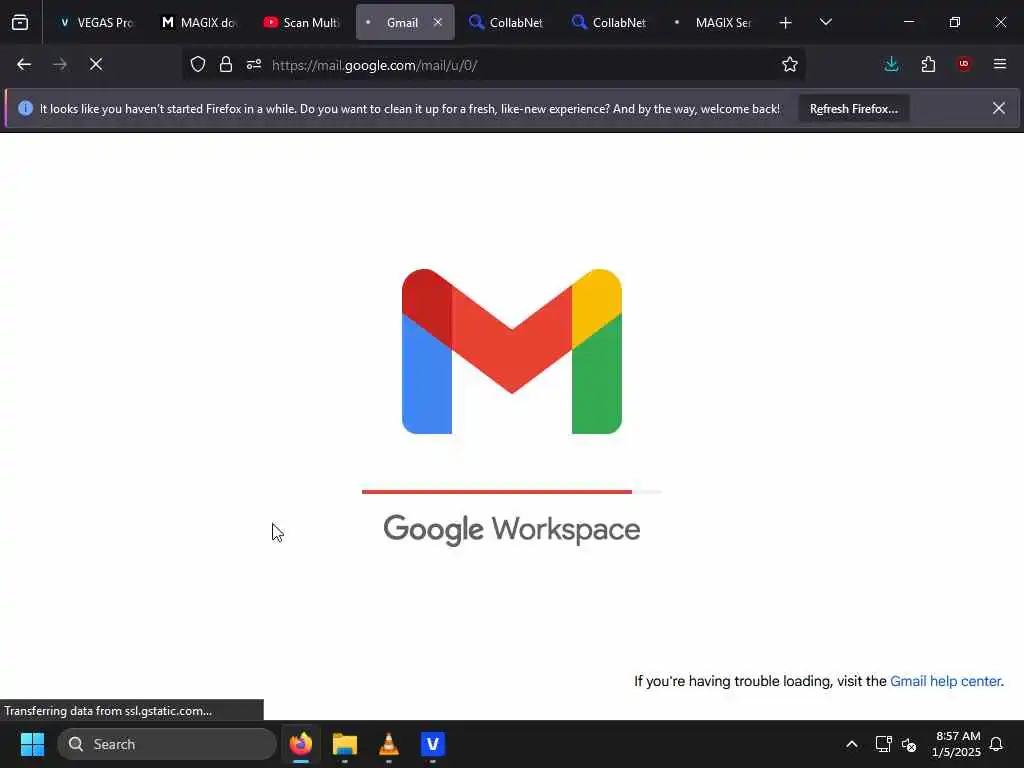Screen dimensions: 1024x768
Task: Open Firefox from the taskbar
Action: (x=301, y=744)
